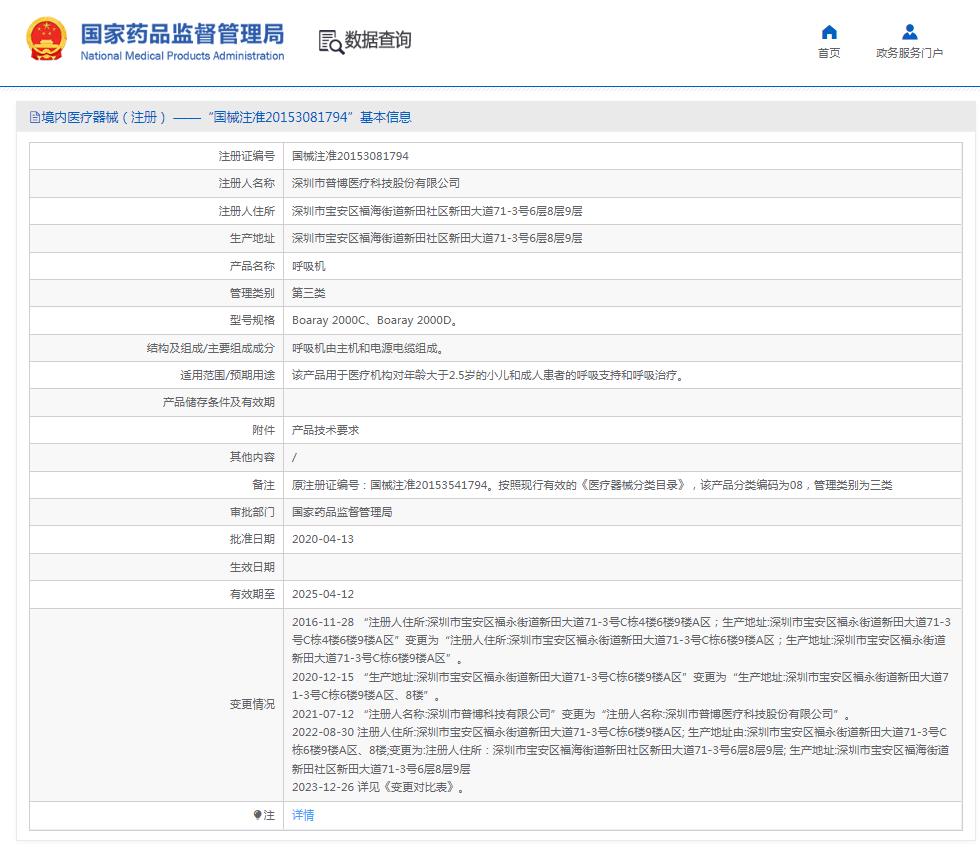Open 政务服务门户 via its text label
This screenshot has height=847, width=980.
[x=909, y=54]
